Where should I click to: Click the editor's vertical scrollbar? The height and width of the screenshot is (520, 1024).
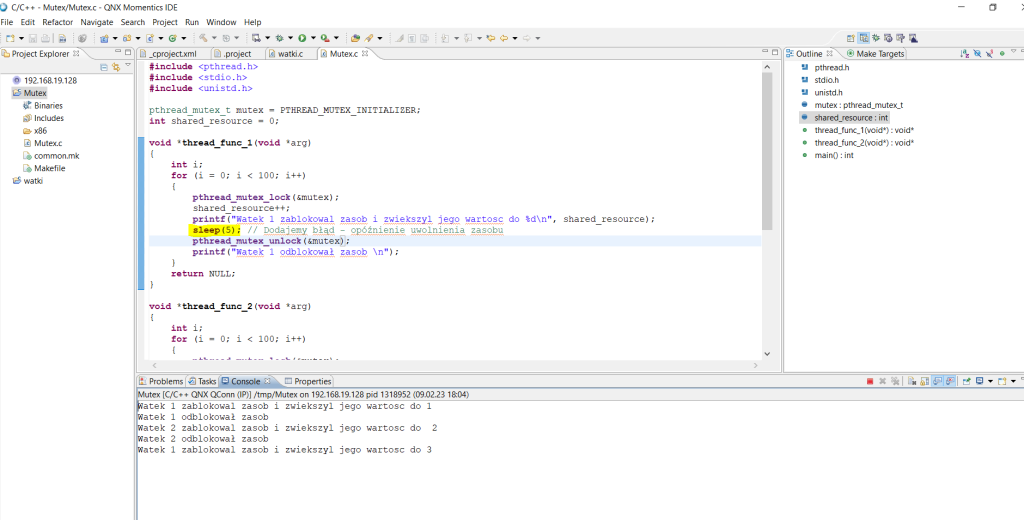(x=767, y=150)
